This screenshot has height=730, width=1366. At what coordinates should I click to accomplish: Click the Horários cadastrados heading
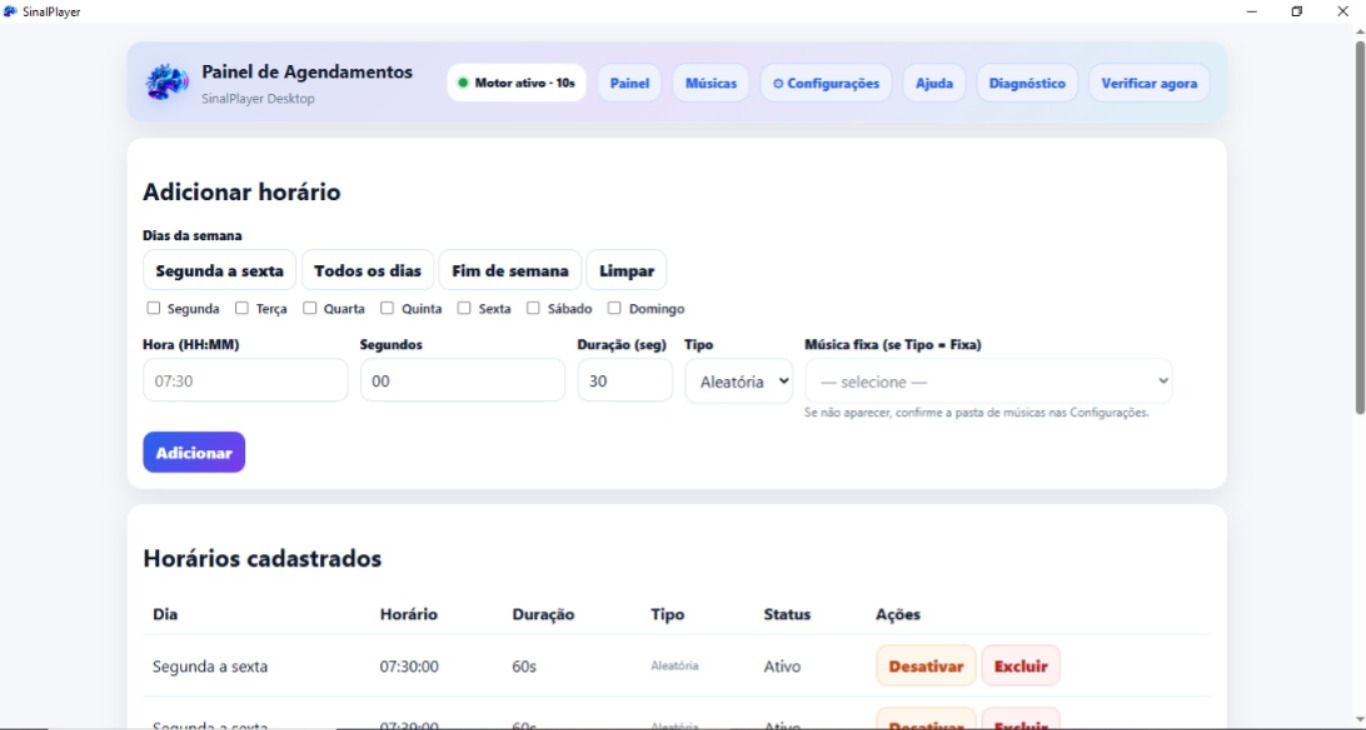point(262,558)
